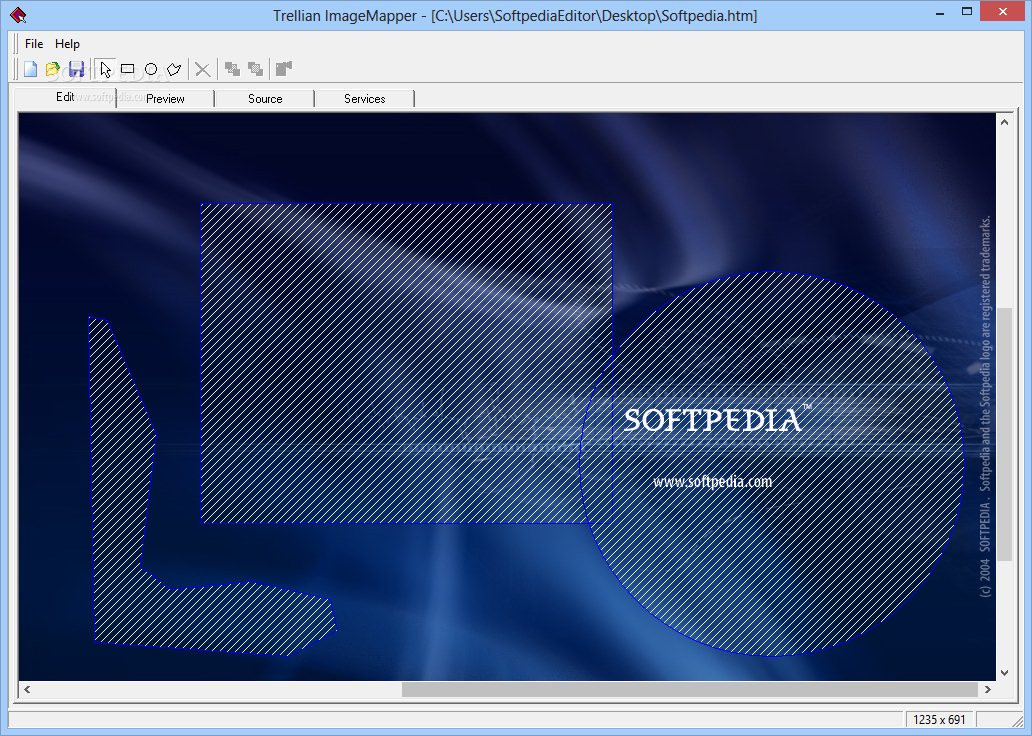1032x736 pixels.
Task: Click the horizontal scrollbar left arrow
Action: coord(27,689)
